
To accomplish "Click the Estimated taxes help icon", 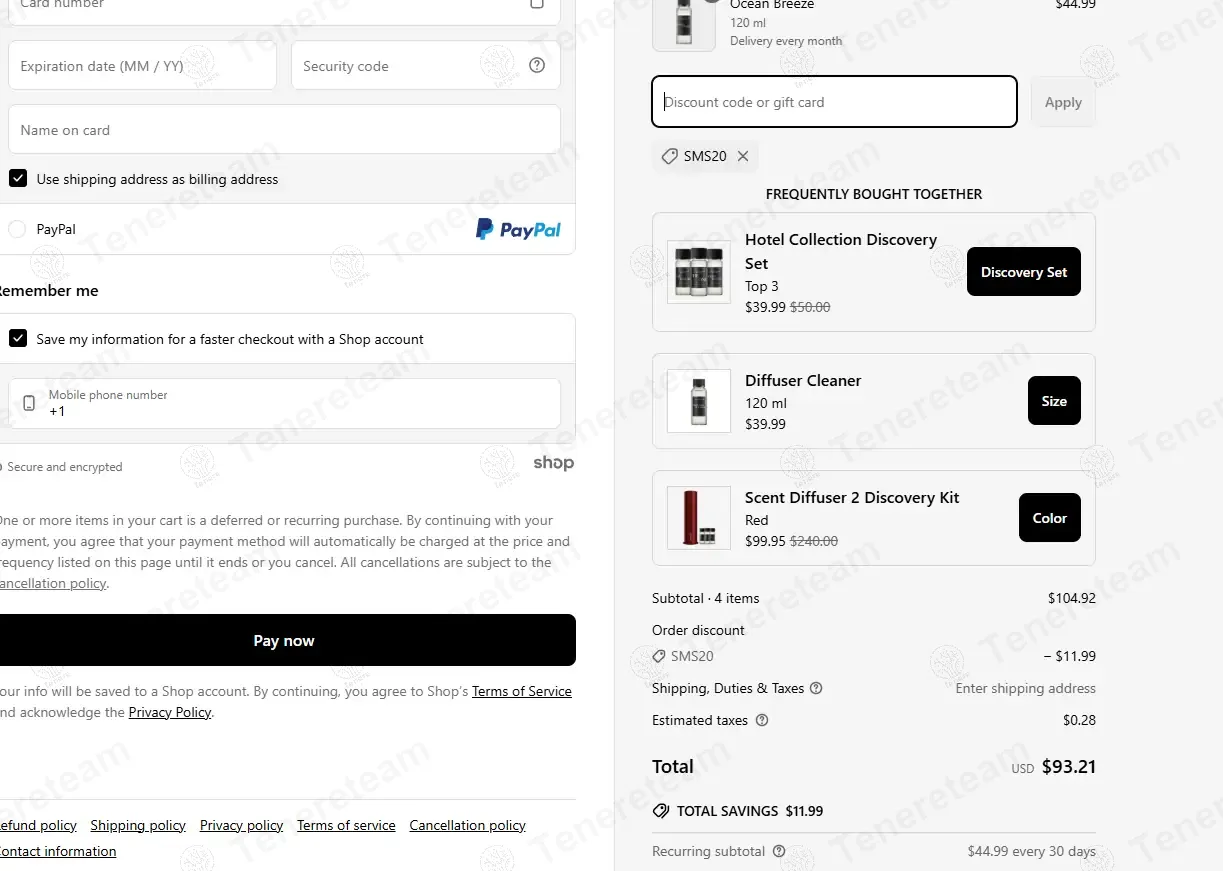I will 762,720.
